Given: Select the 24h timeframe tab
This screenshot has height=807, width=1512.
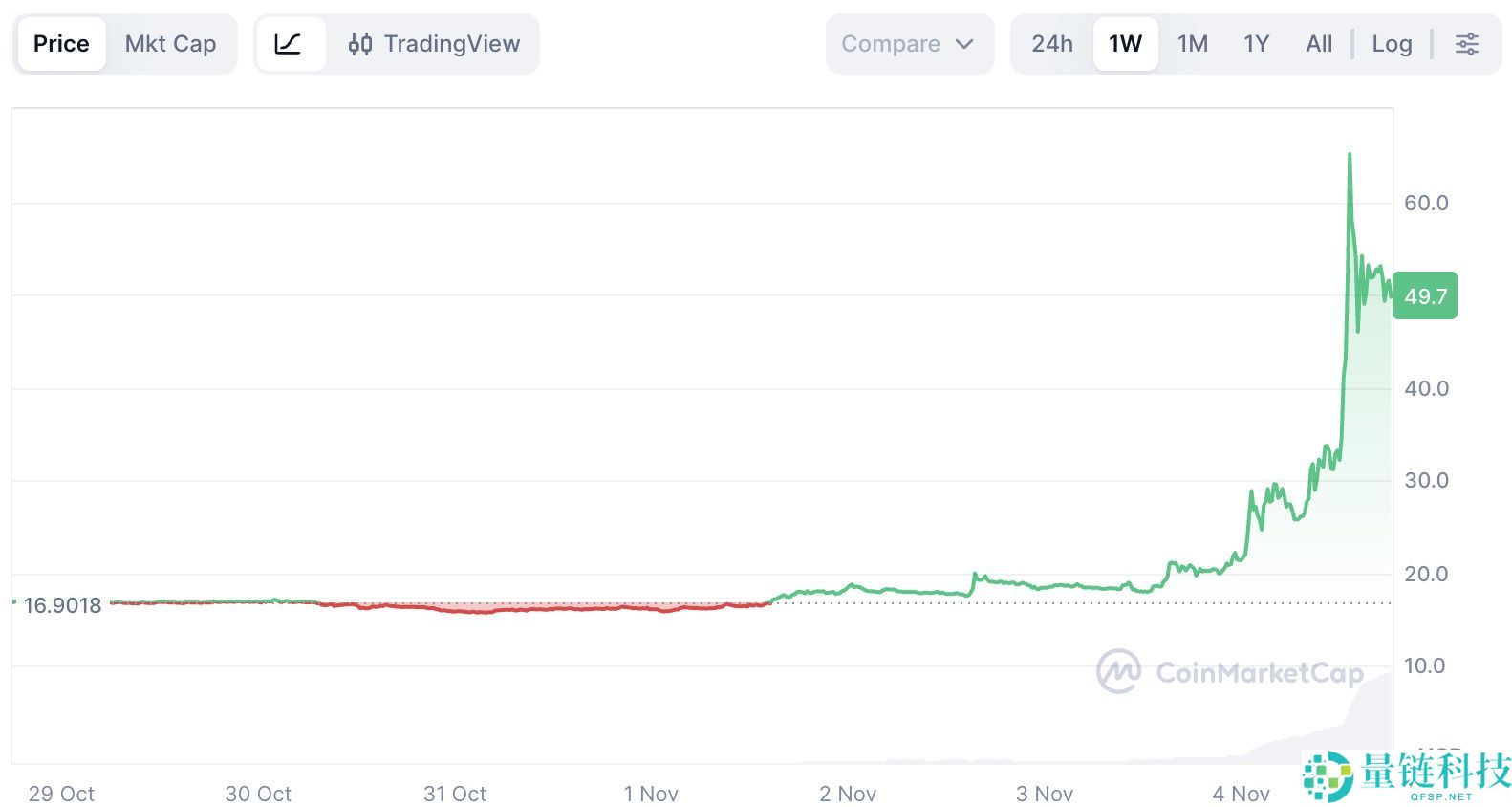Looking at the screenshot, I should (1050, 43).
